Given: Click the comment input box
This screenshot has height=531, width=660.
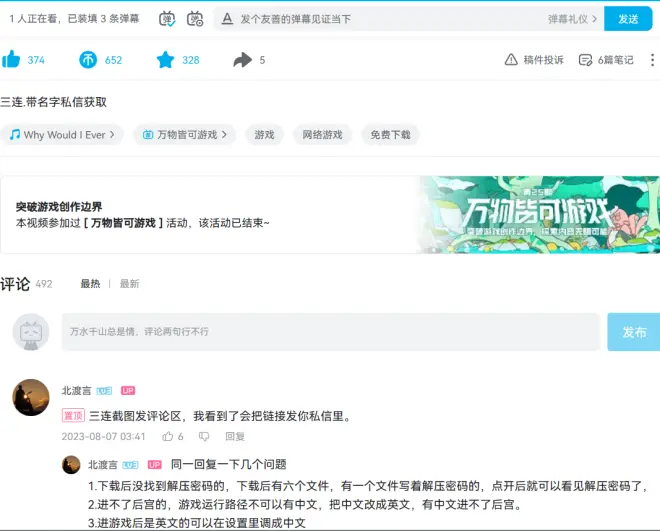Looking at the screenshot, I should [x=330, y=331].
